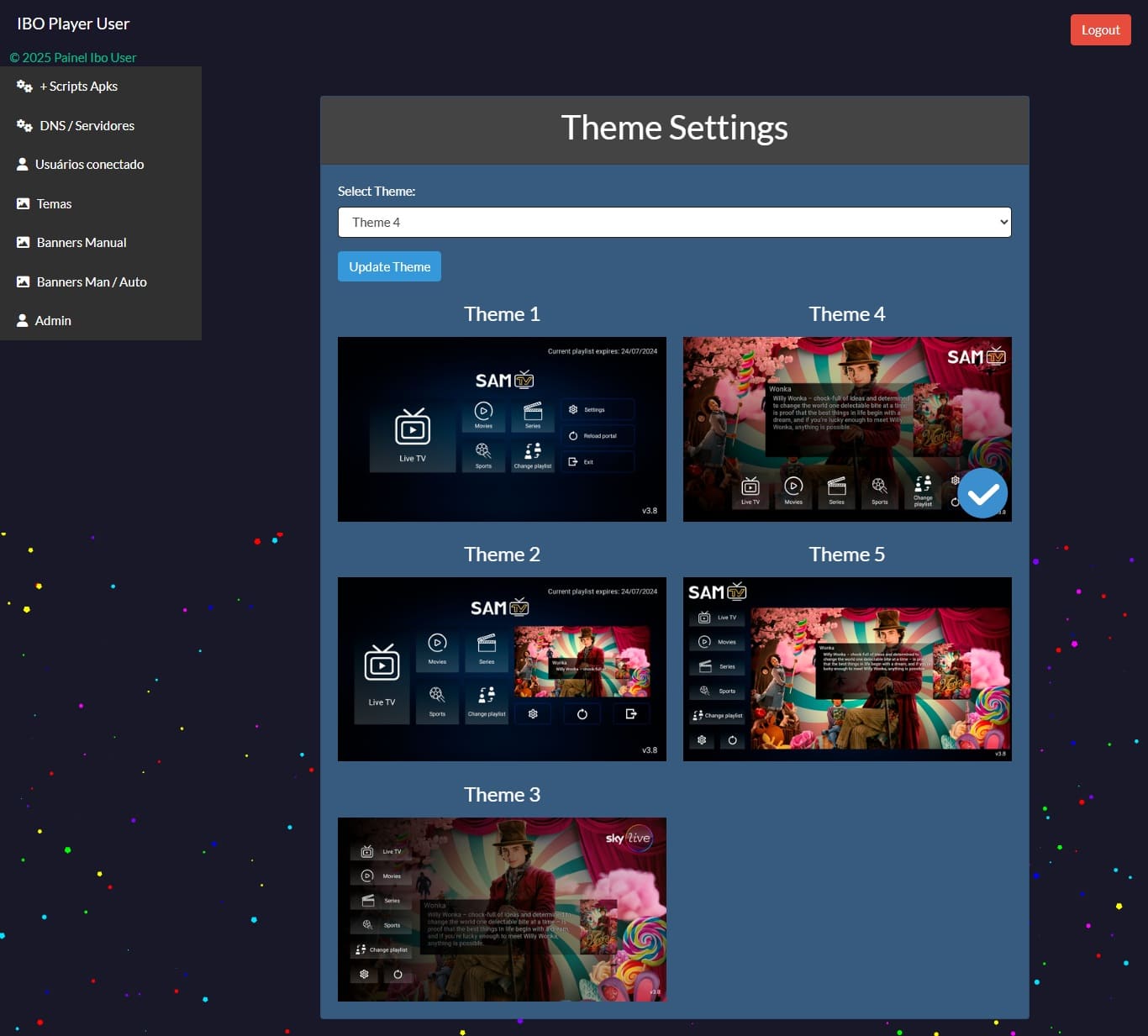
Task: Open the Temas menu item
Action: tap(54, 204)
